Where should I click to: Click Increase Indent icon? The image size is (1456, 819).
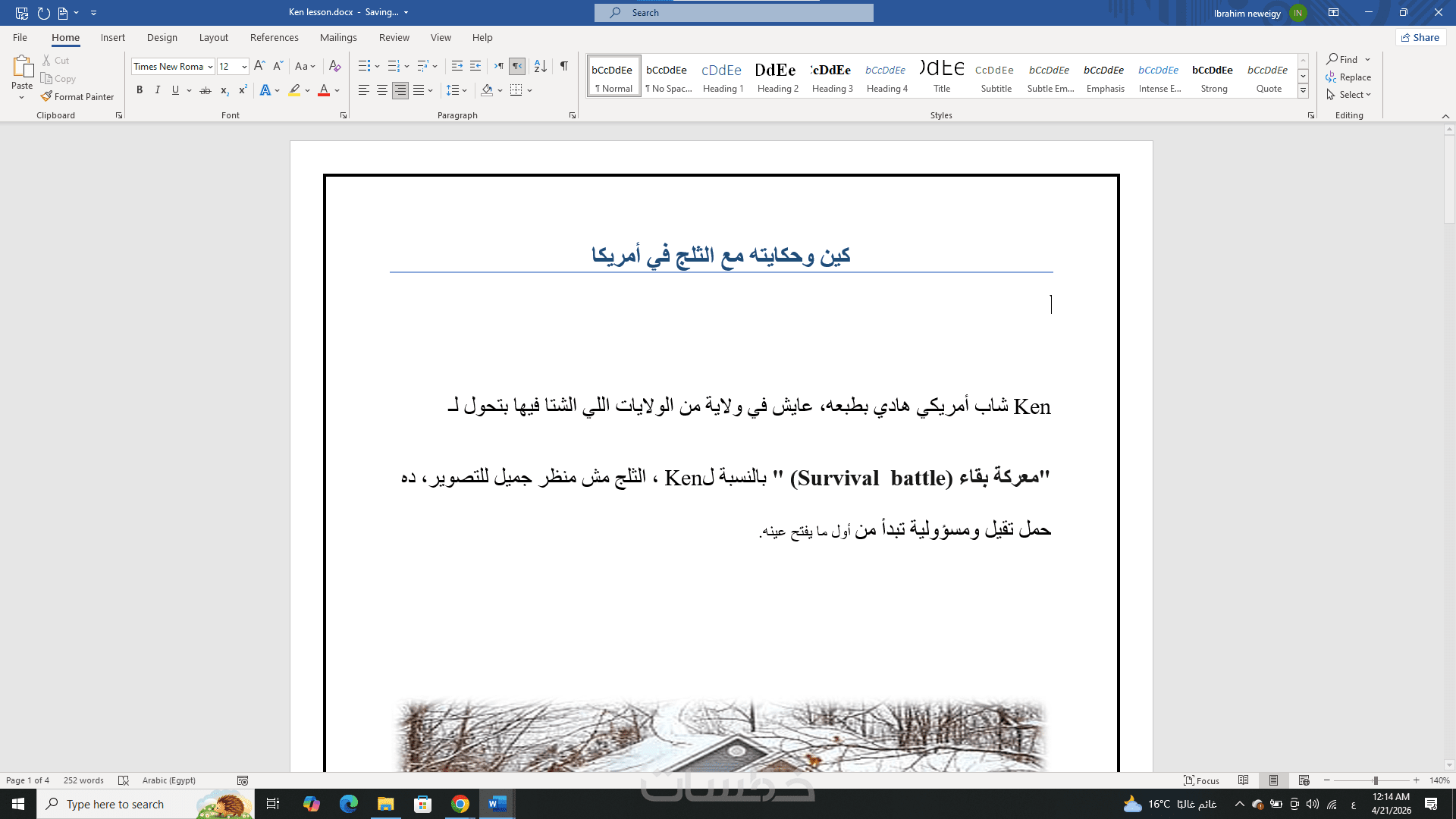pos(475,66)
